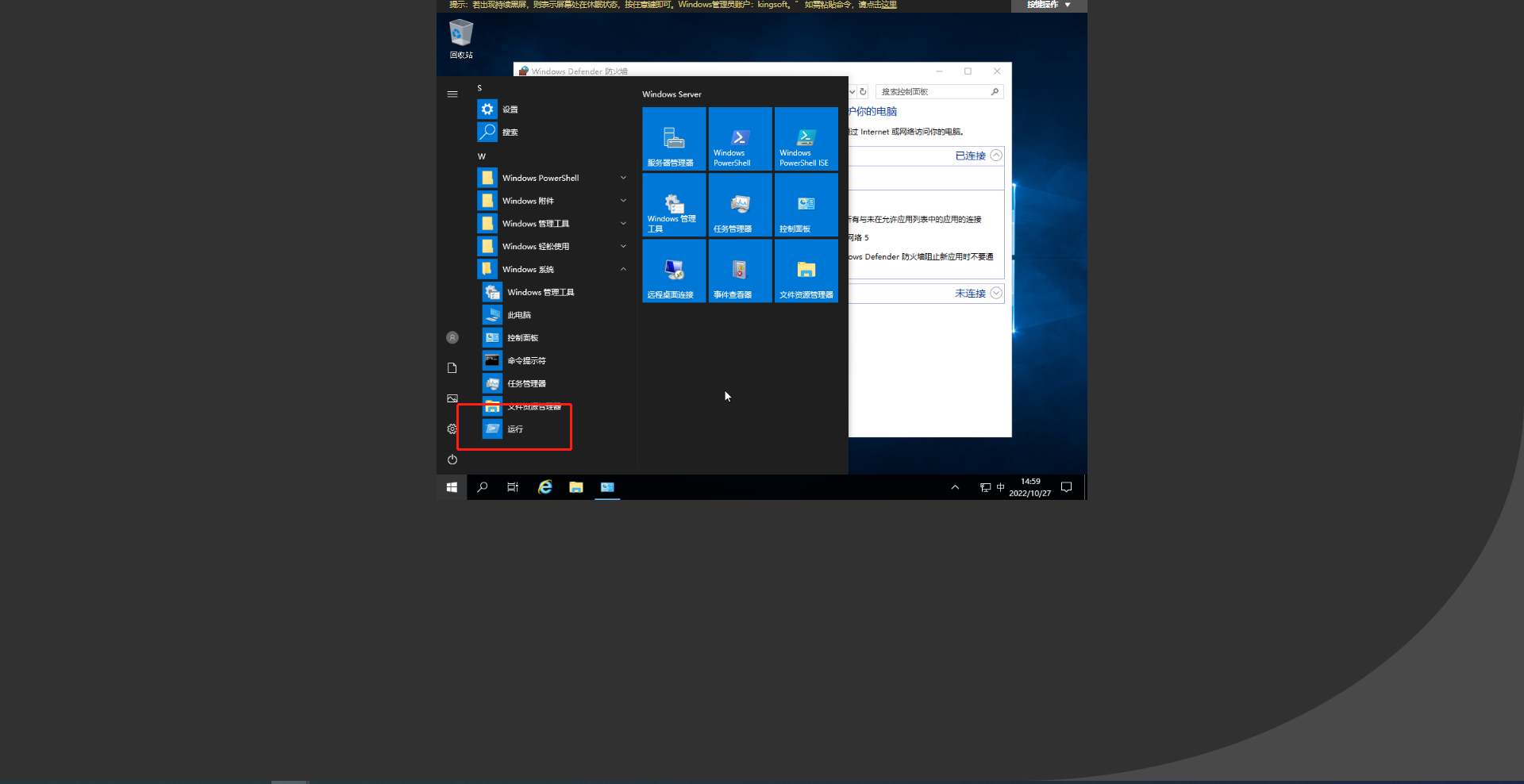Open the 按键操作 dropdown at top

click(1049, 5)
